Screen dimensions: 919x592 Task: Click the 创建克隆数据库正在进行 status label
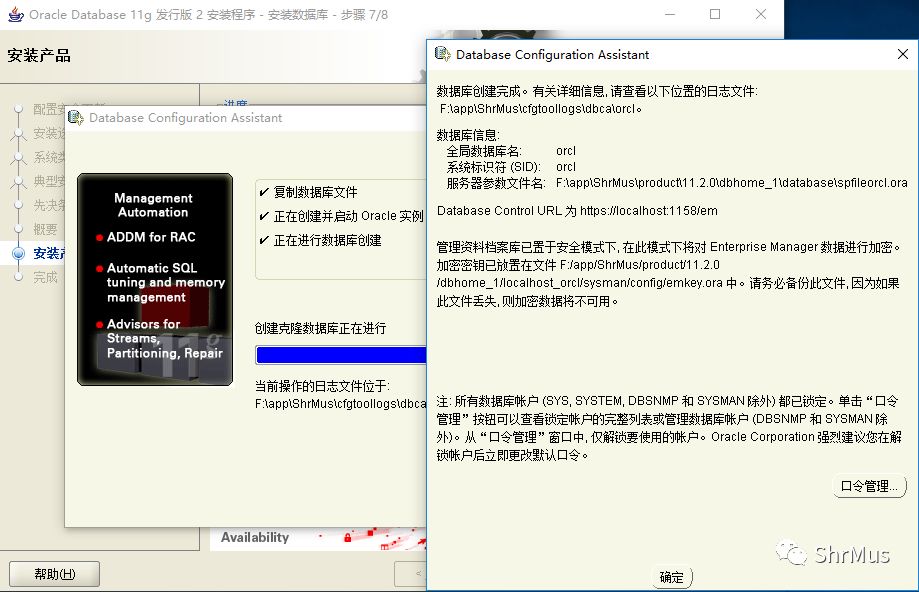point(321,328)
